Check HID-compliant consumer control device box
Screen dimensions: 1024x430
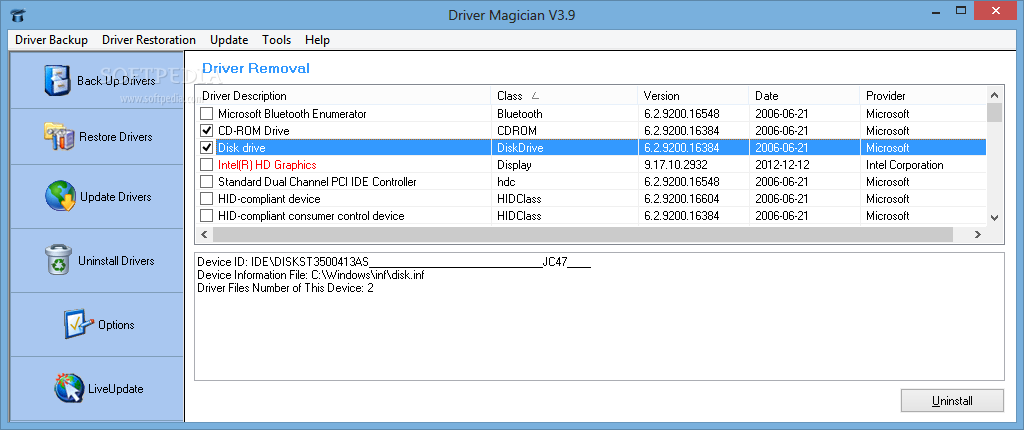[x=206, y=216]
